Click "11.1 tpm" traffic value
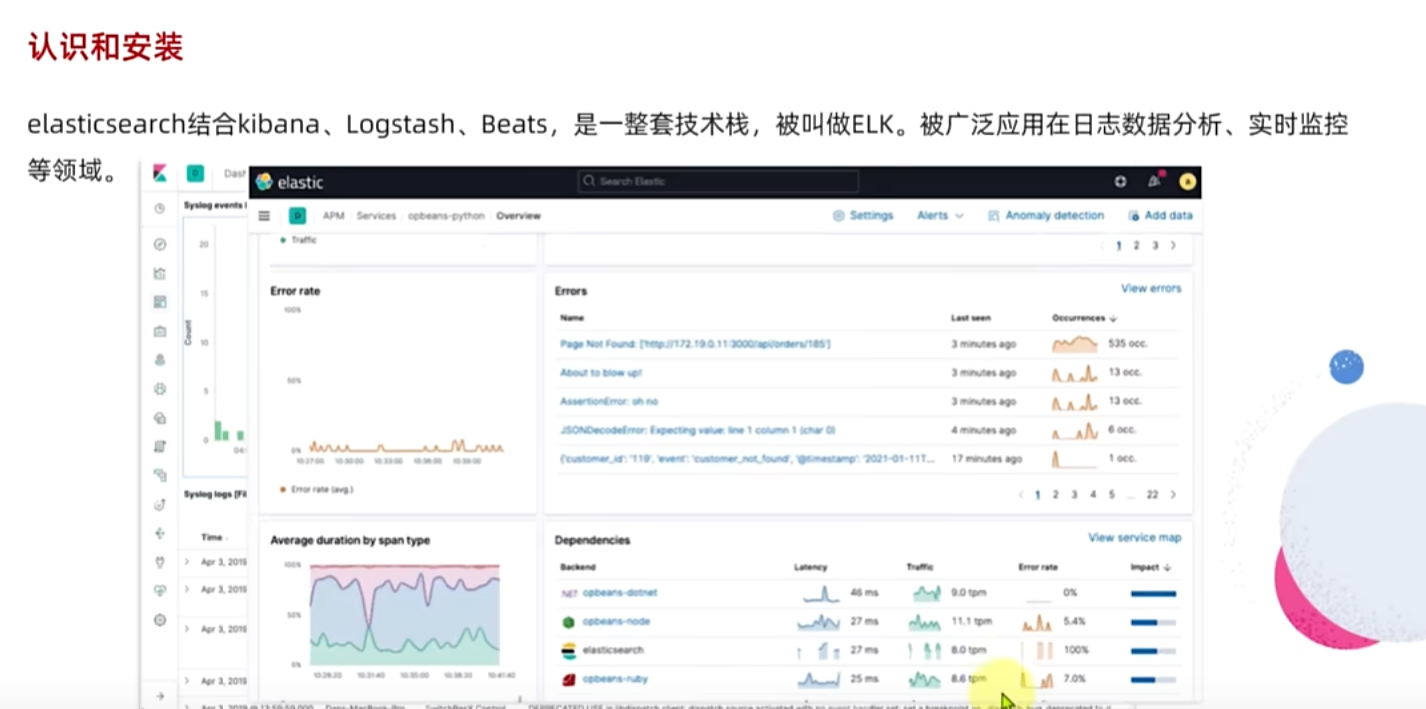This screenshot has width=1426, height=709. point(972,622)
